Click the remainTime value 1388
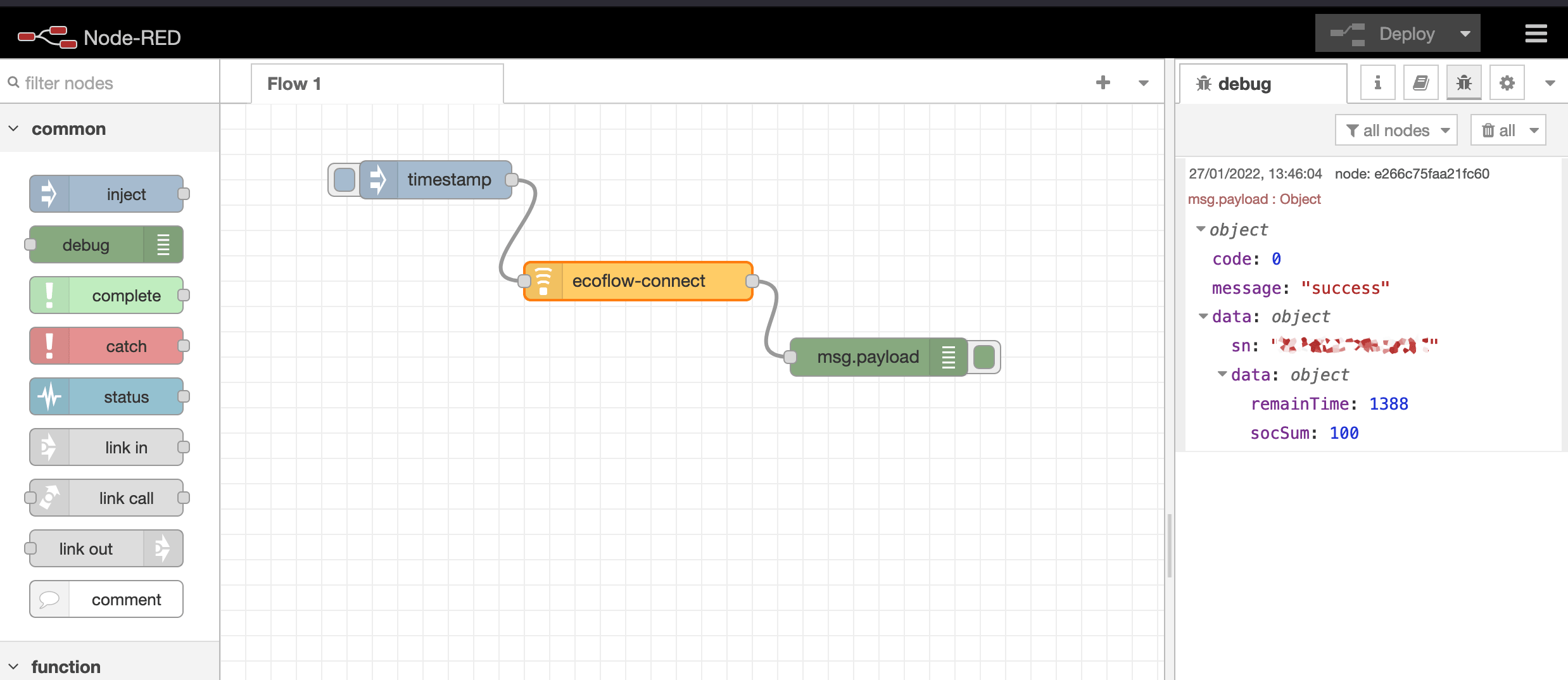 1389,404
